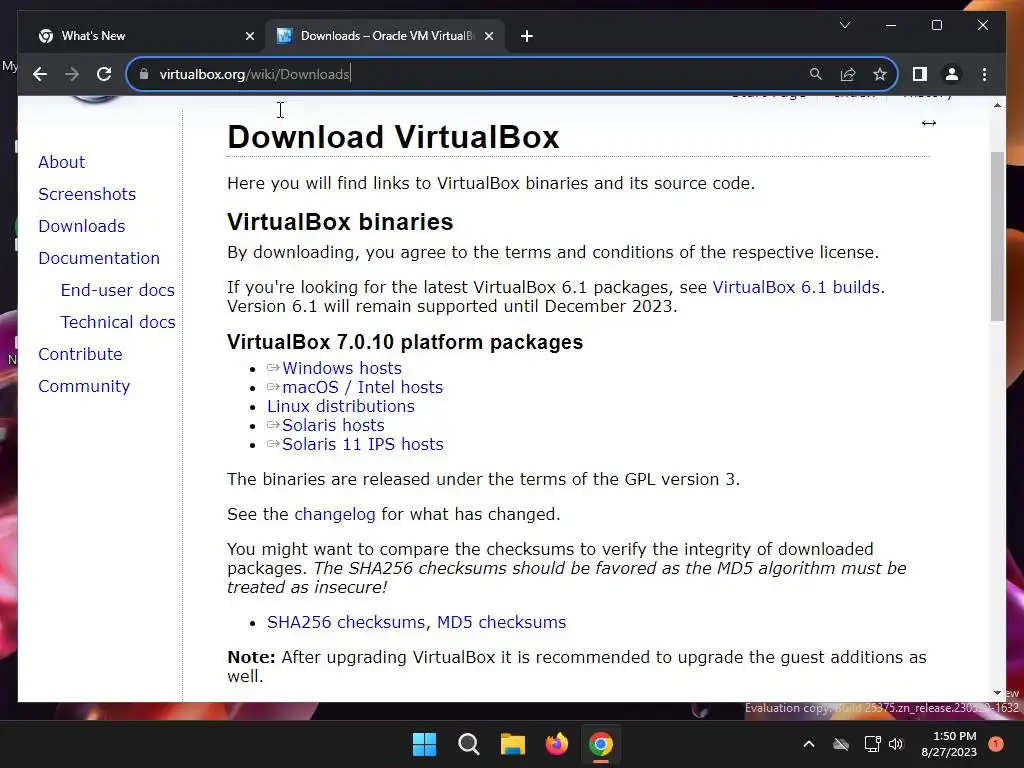Visit the Community sidebar link
This screenshot has height=768, width=1024.
coord(84,386)
